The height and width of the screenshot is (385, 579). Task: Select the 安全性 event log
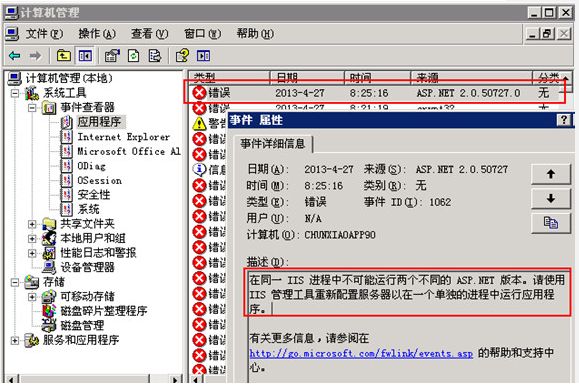tap(94, 195)
